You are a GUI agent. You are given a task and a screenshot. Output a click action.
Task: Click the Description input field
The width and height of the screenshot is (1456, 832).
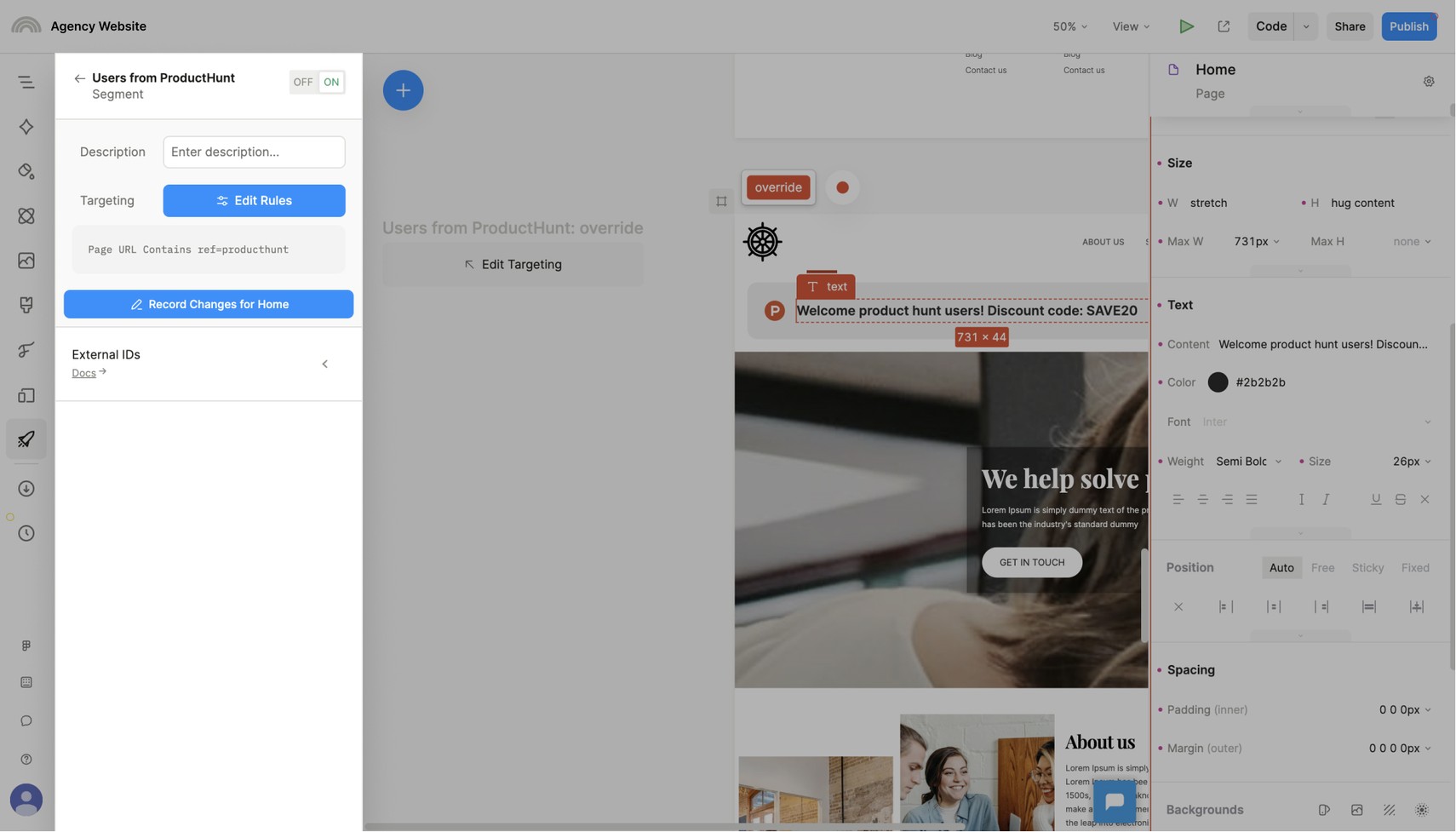(x=254, y=152)
